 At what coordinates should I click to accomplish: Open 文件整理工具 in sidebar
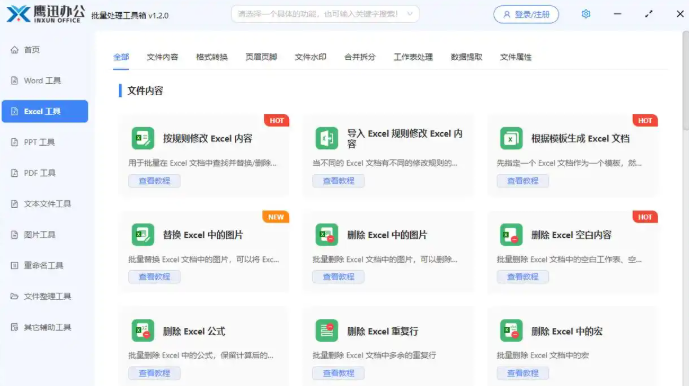pos(45,296)
